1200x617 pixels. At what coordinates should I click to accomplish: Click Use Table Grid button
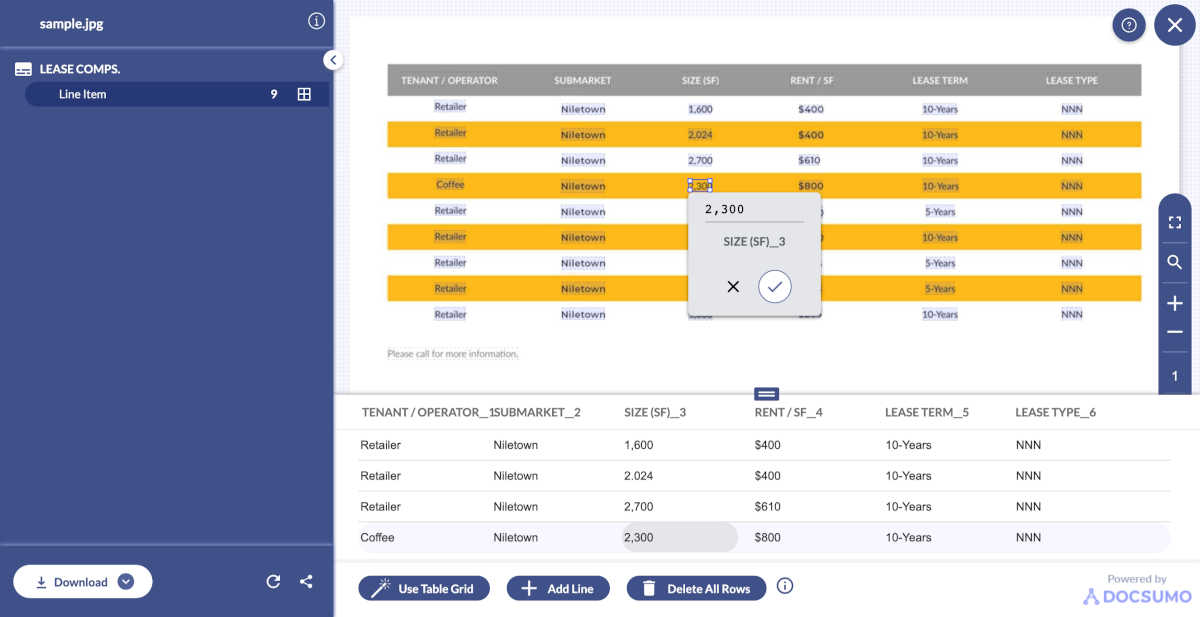[x=424, y=588]
